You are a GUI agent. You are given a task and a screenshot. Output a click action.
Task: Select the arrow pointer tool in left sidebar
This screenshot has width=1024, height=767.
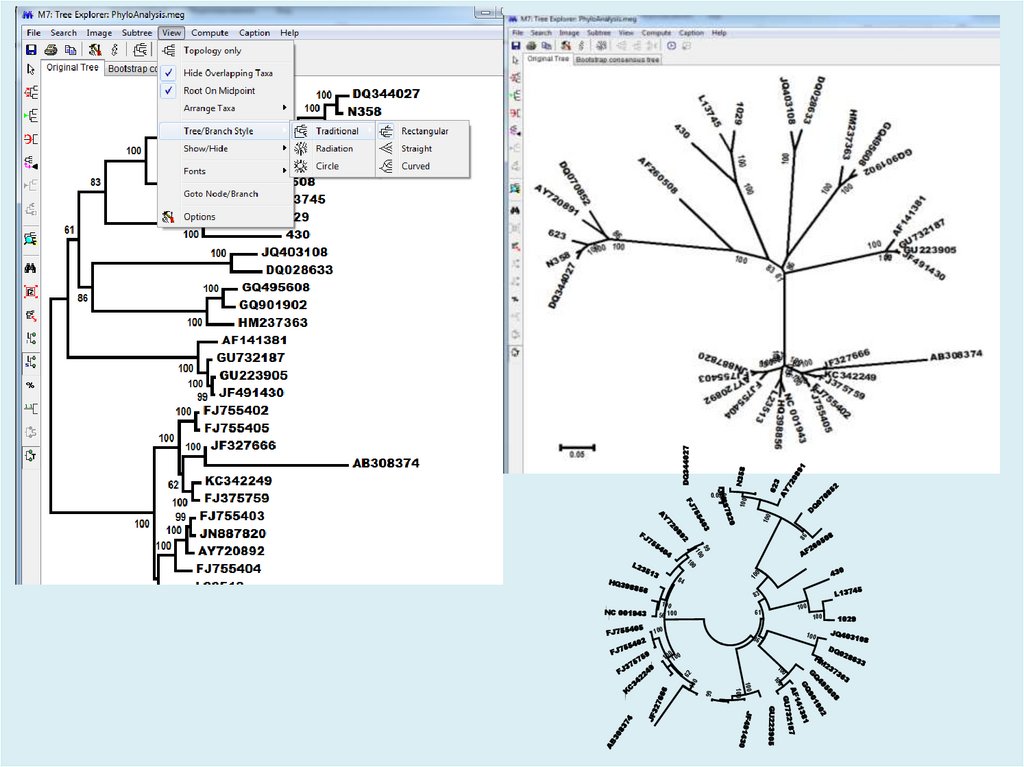31,69
